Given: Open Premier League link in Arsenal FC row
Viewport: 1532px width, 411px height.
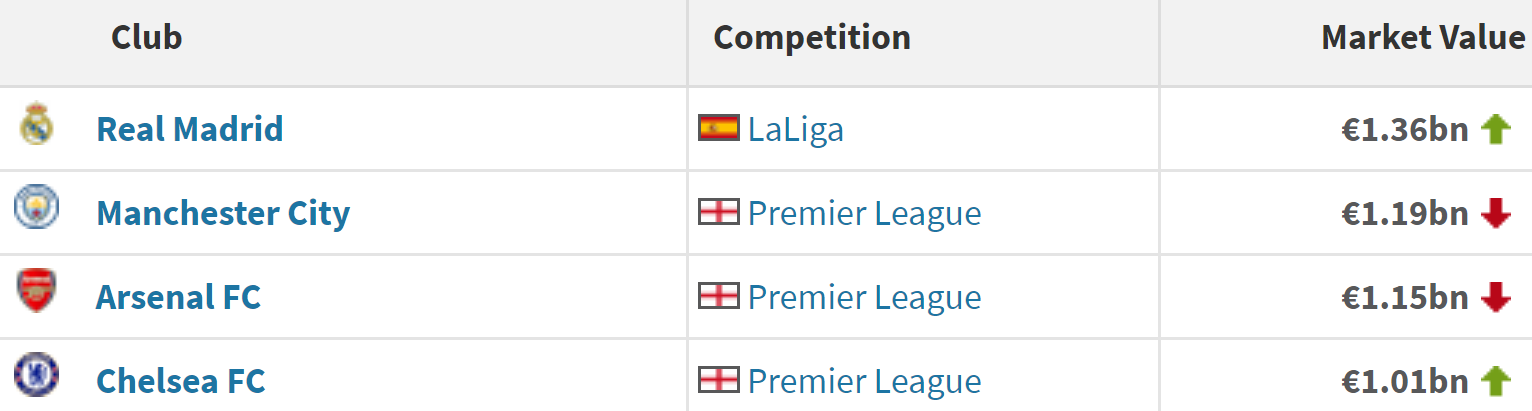Looking at the screenshot, I should coord(864,297).
